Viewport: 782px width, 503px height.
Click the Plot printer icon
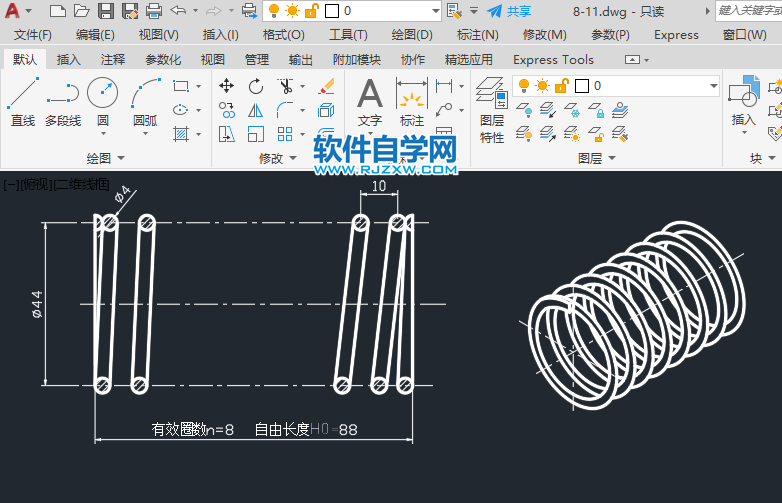click(x=154, y=11)
